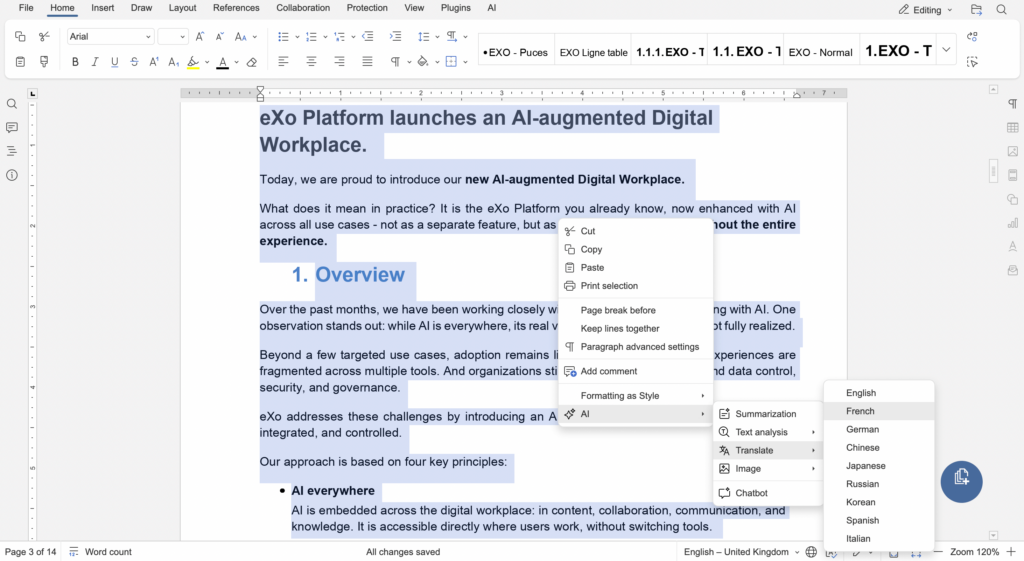Image resolution: width=1024 pixels, height=561 pixels.
Task: Click the Decrease indent icon
Action: (368, 37)
